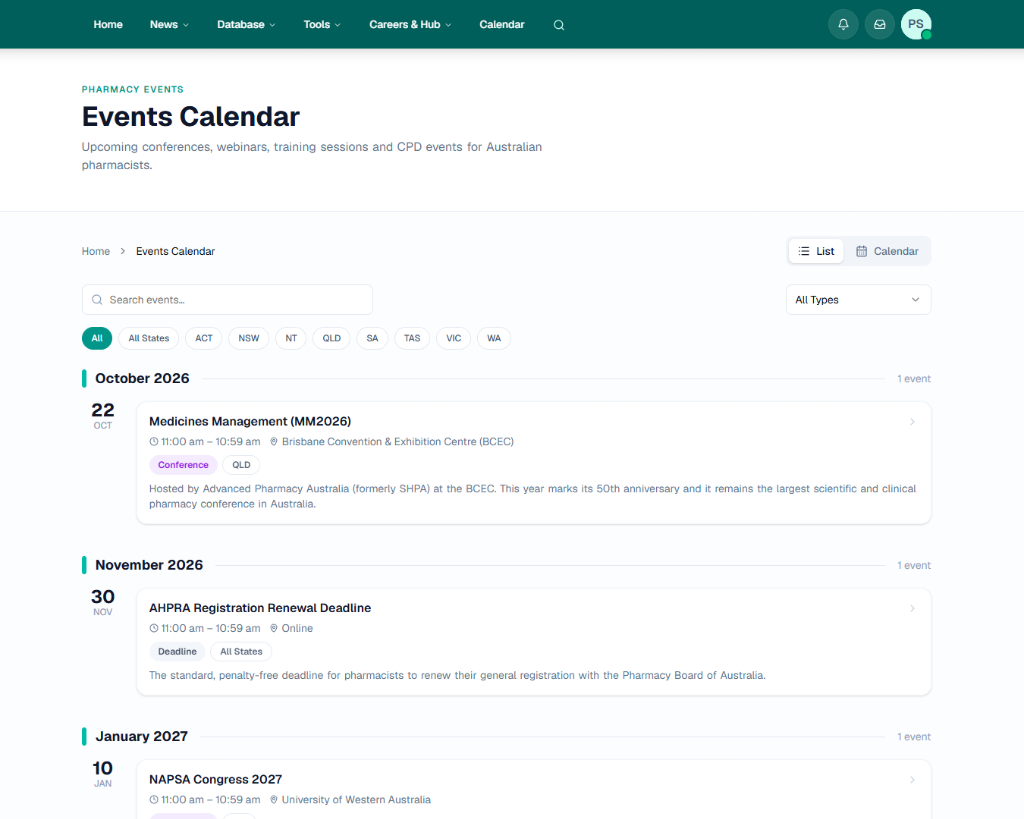
Task: Expand the Careers & Hub menu
Action: (x=410, y=25)
